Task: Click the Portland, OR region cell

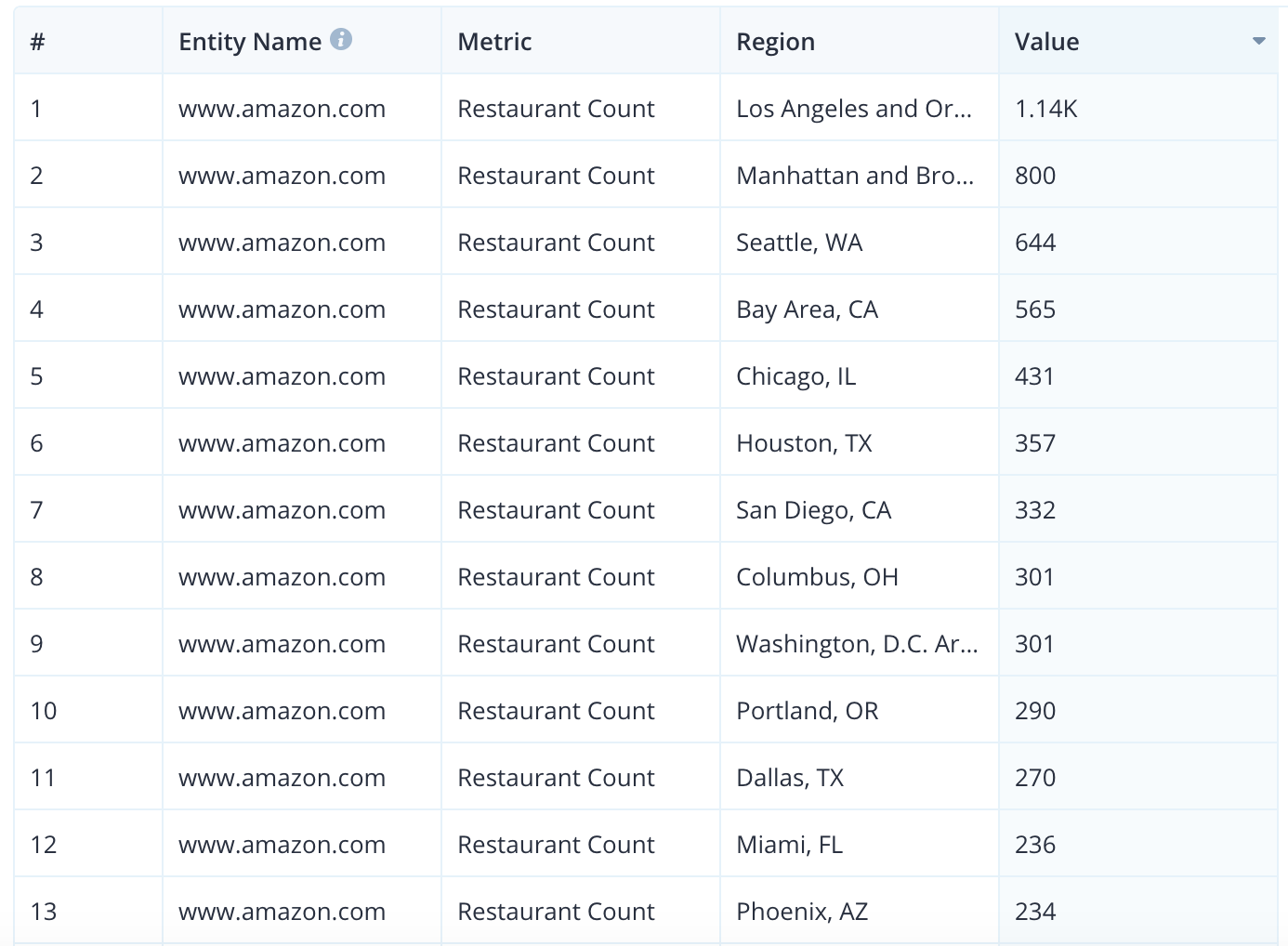Action: 806,710
